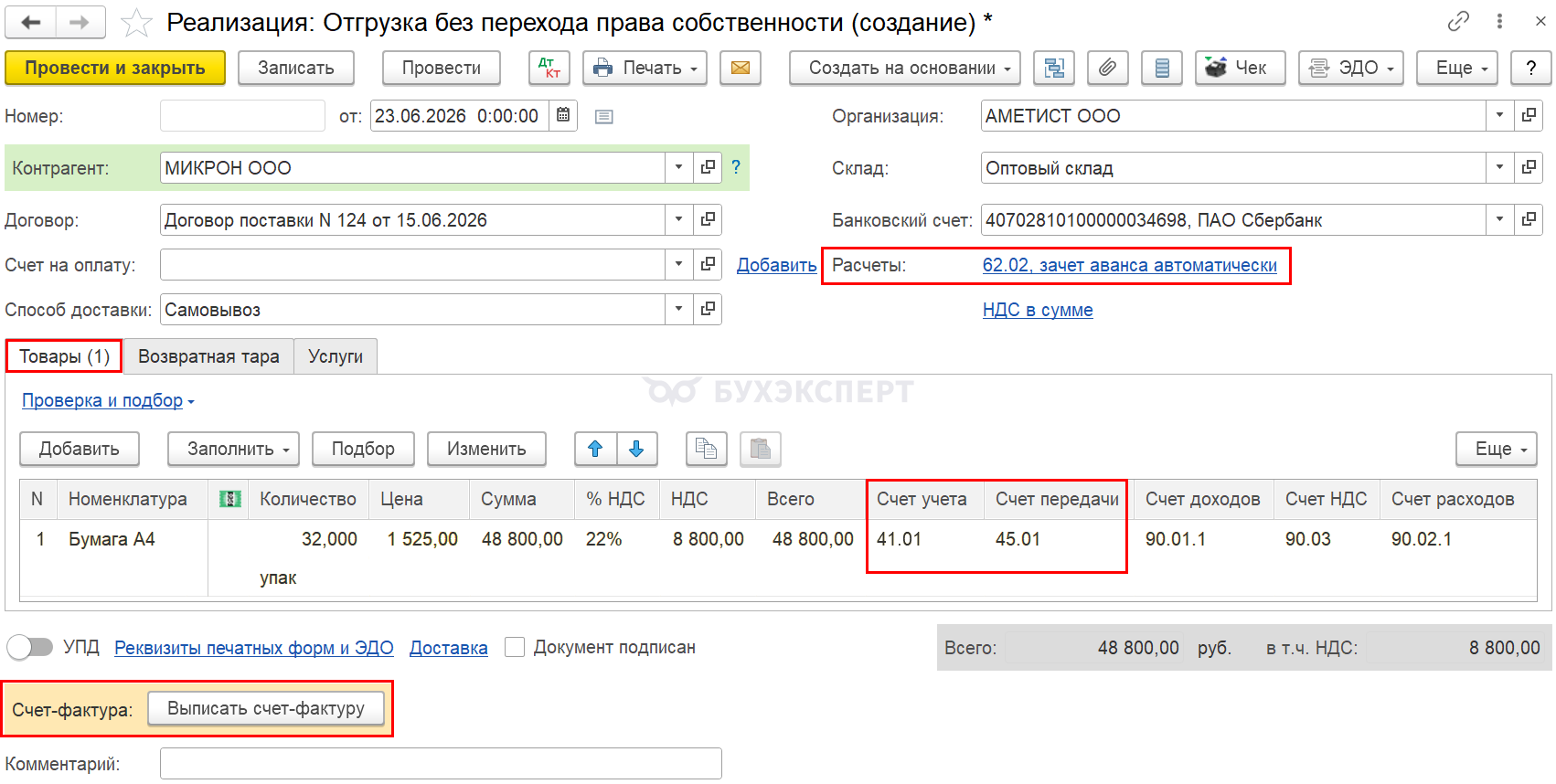The height and width of the screenshot is (784, 1556).
Task: Paste rows from clipboard icon
Action: point(761,449)
